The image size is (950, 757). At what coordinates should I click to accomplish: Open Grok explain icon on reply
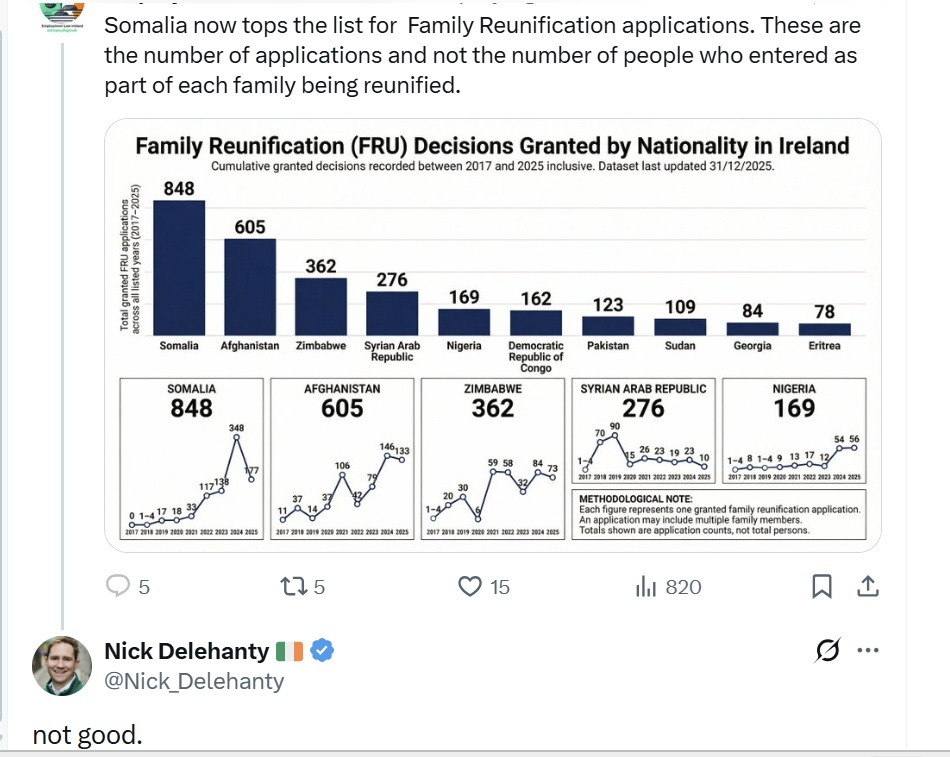828,651
